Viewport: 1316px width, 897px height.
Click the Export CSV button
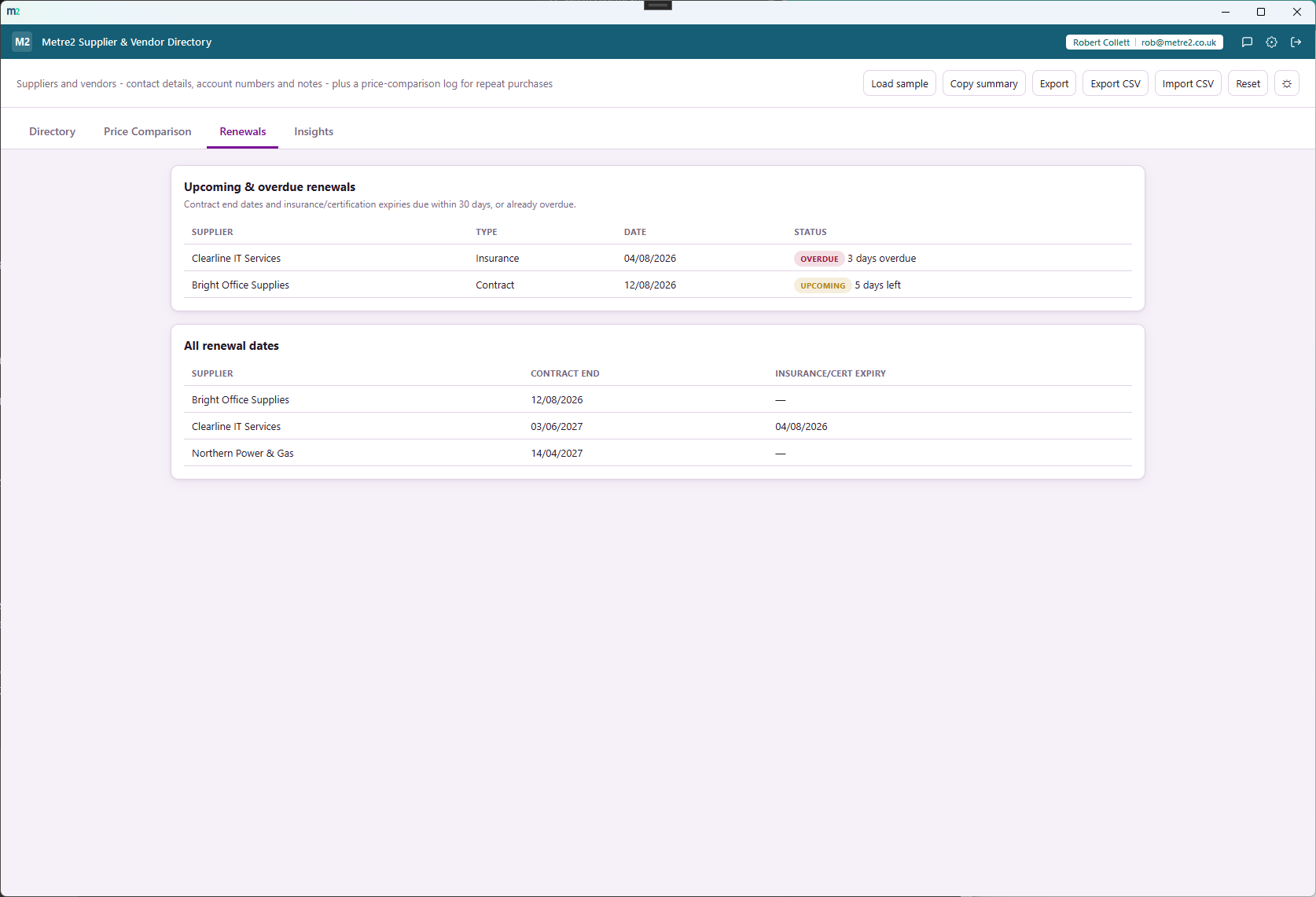1116,83
